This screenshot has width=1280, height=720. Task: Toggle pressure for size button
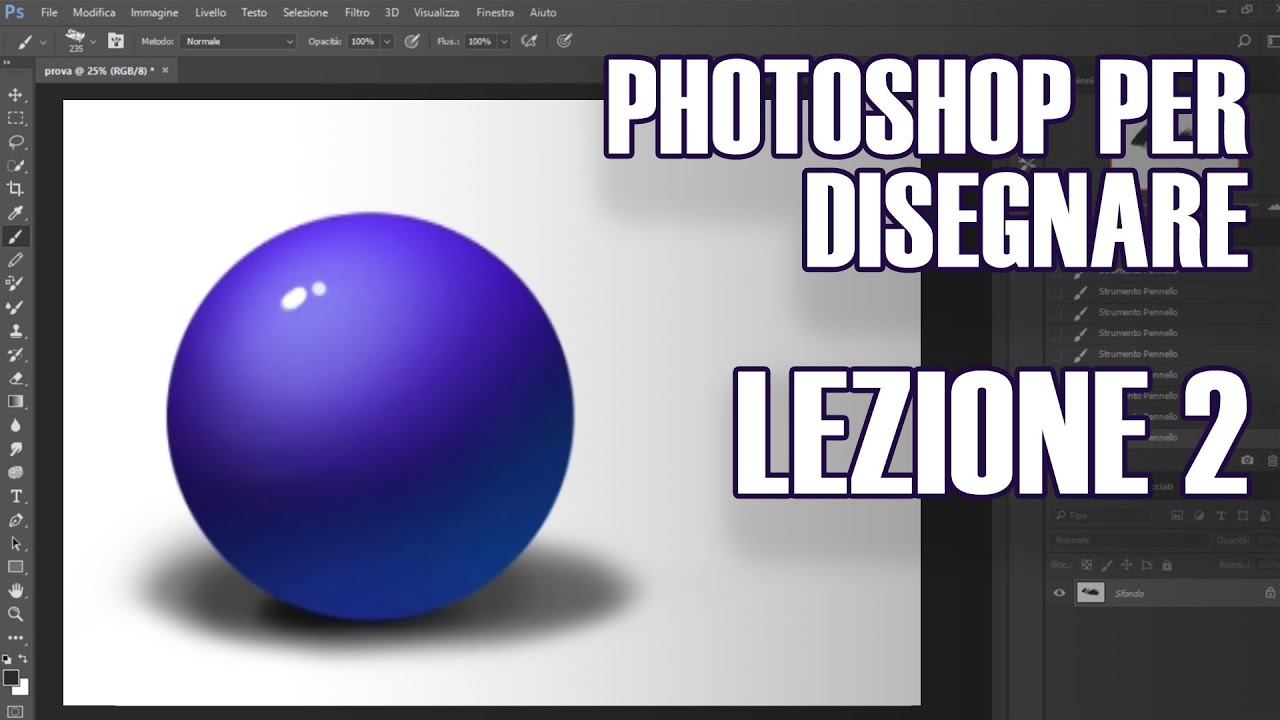point(564,41)
